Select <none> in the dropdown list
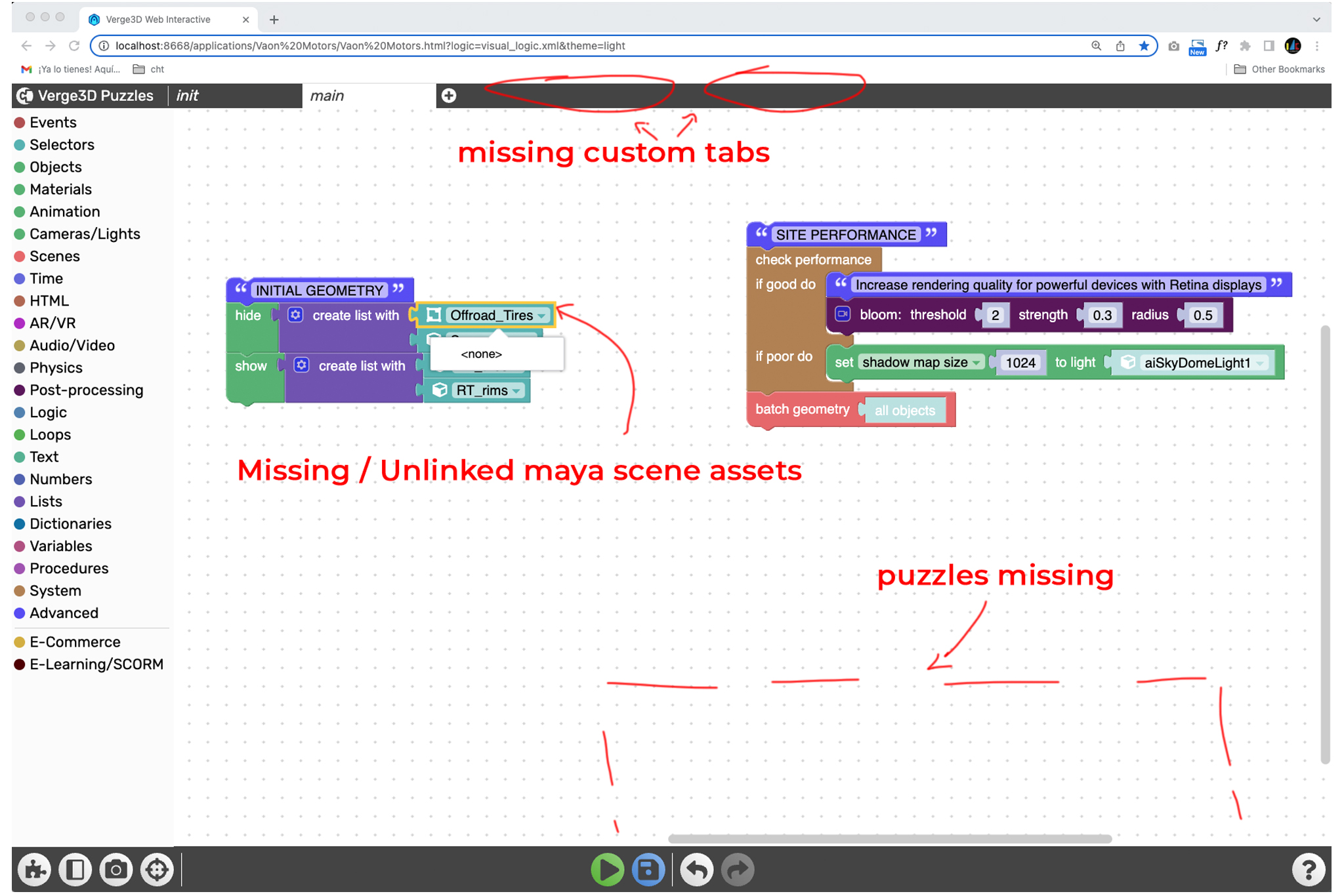1344x896 pixels. point(482,354)
